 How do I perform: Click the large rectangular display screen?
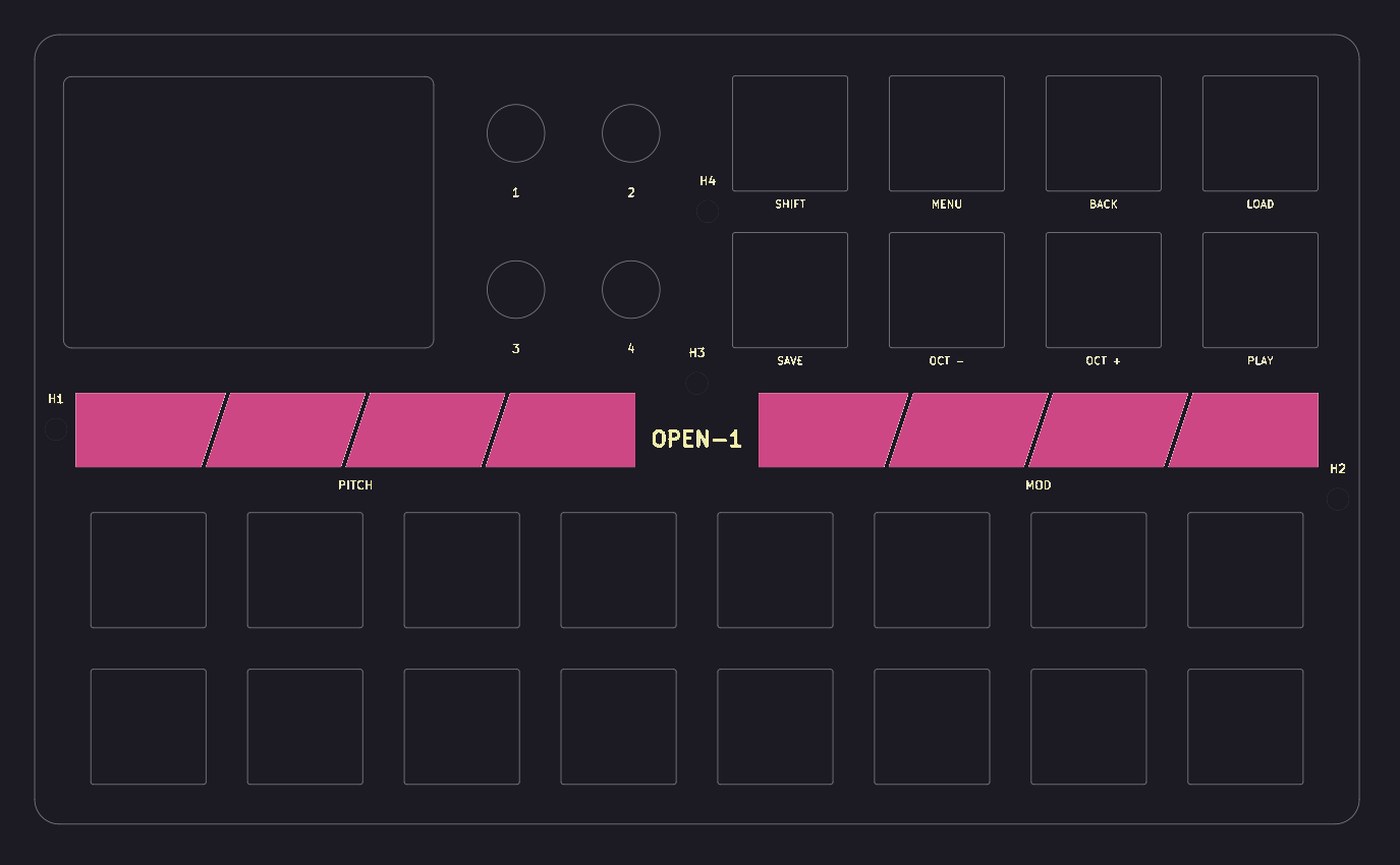coord(249,212)
